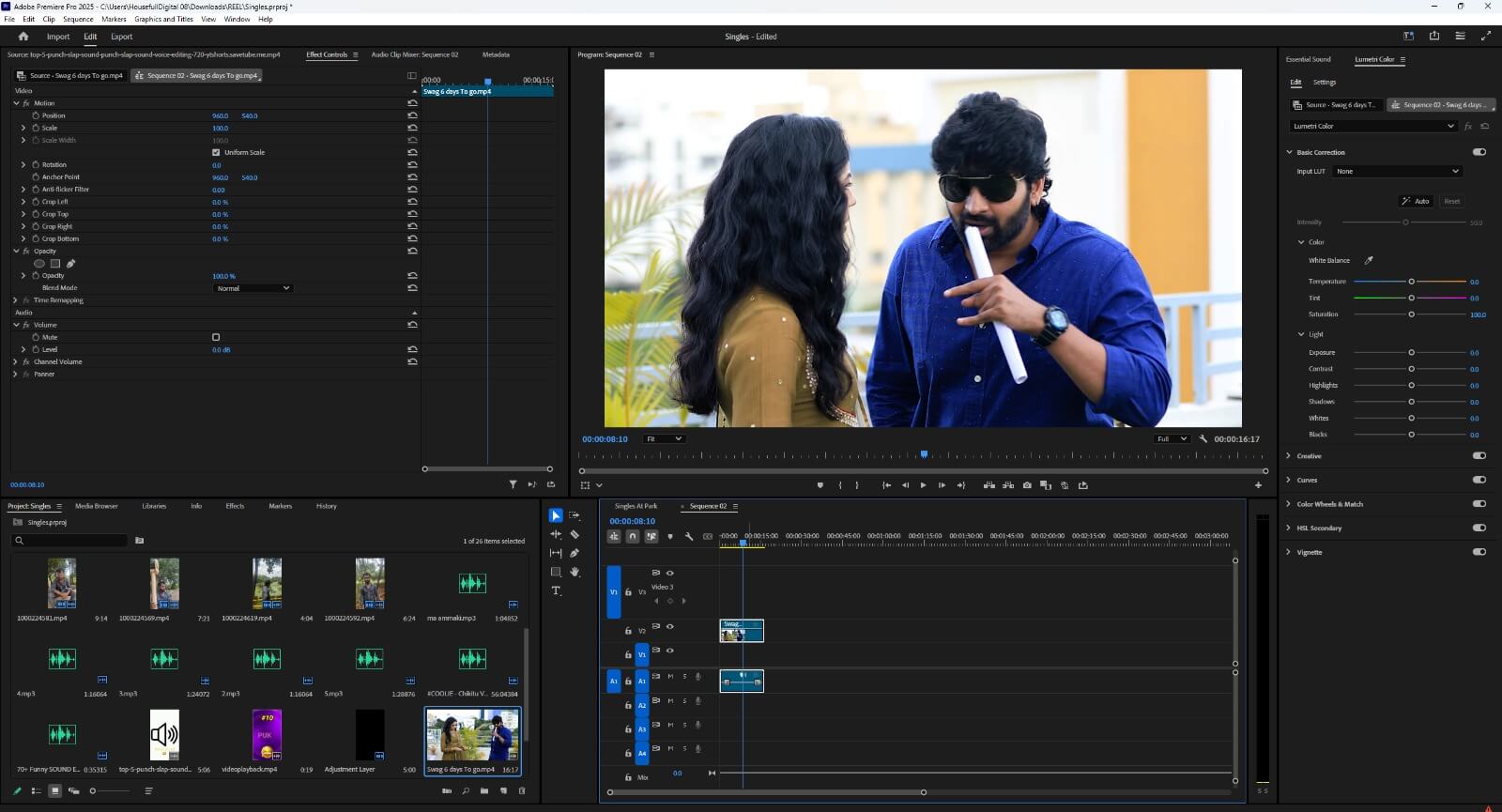Select the Type tool
This screenshot has height=812, width=1502.
tap(556, 590)
